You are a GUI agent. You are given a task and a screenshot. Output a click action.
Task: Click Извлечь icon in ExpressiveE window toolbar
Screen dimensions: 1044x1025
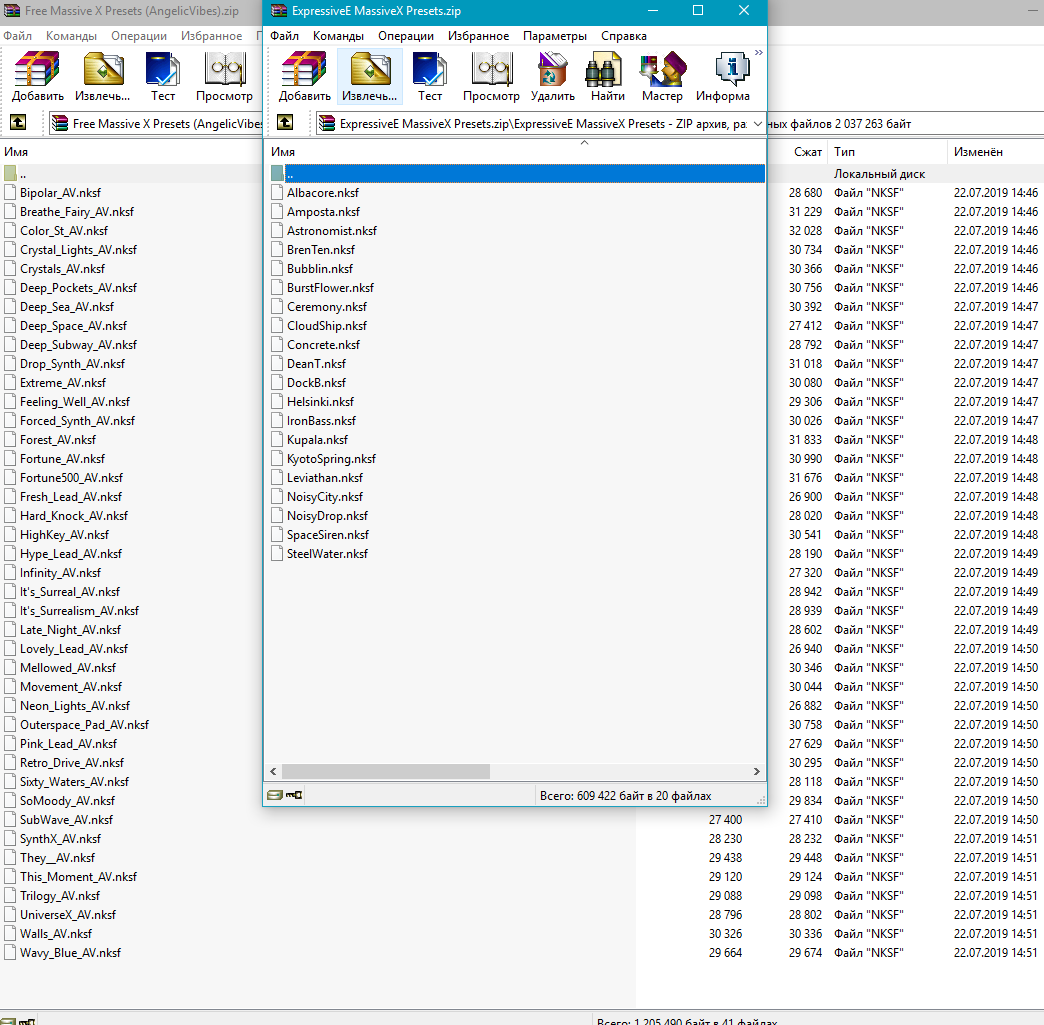[370, 77]
